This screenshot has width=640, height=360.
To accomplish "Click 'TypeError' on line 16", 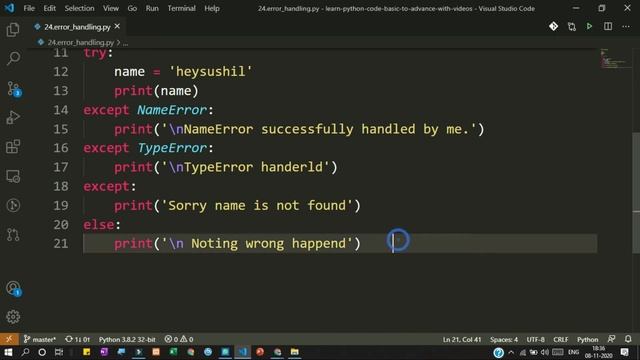I will (x=172, y=148).
